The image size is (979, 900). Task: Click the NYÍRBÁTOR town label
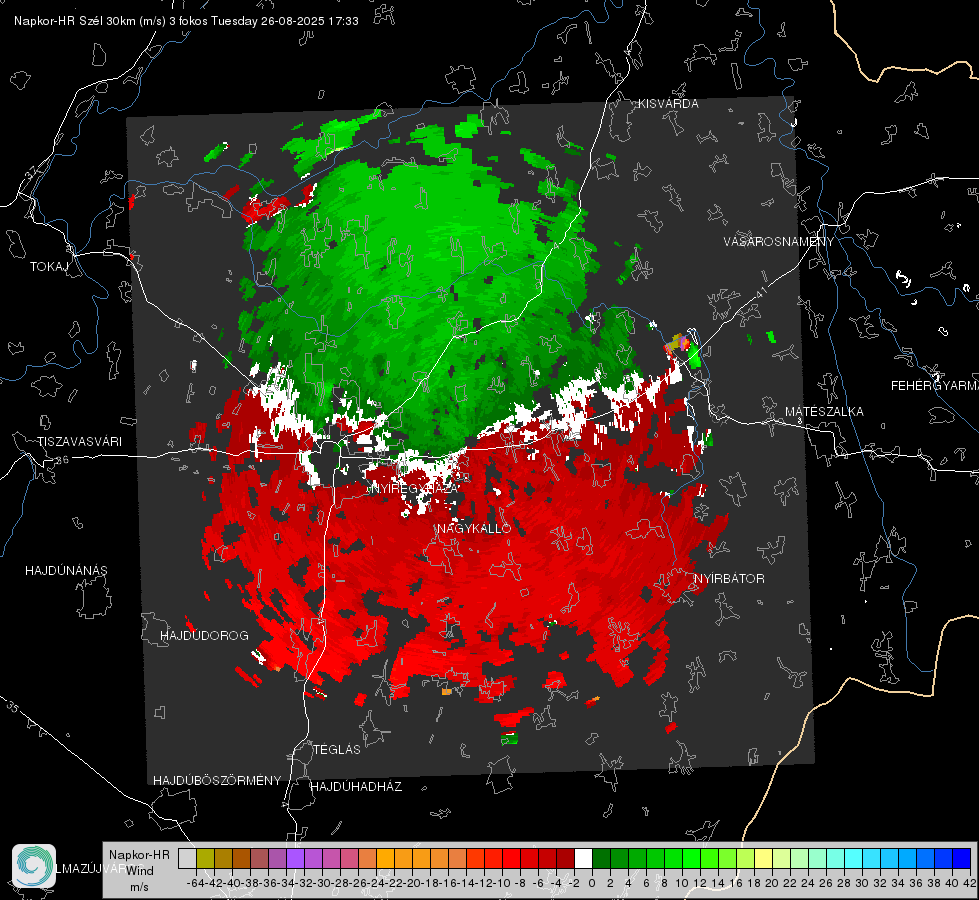(x=729, y=579)
